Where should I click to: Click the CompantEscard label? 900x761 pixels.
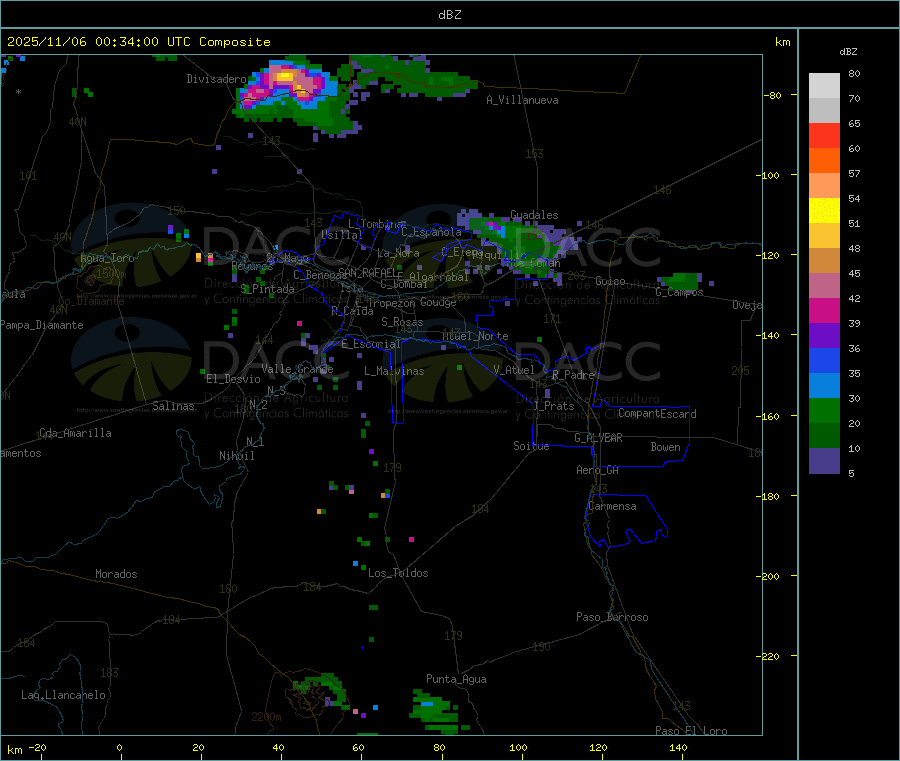point(657,414)
